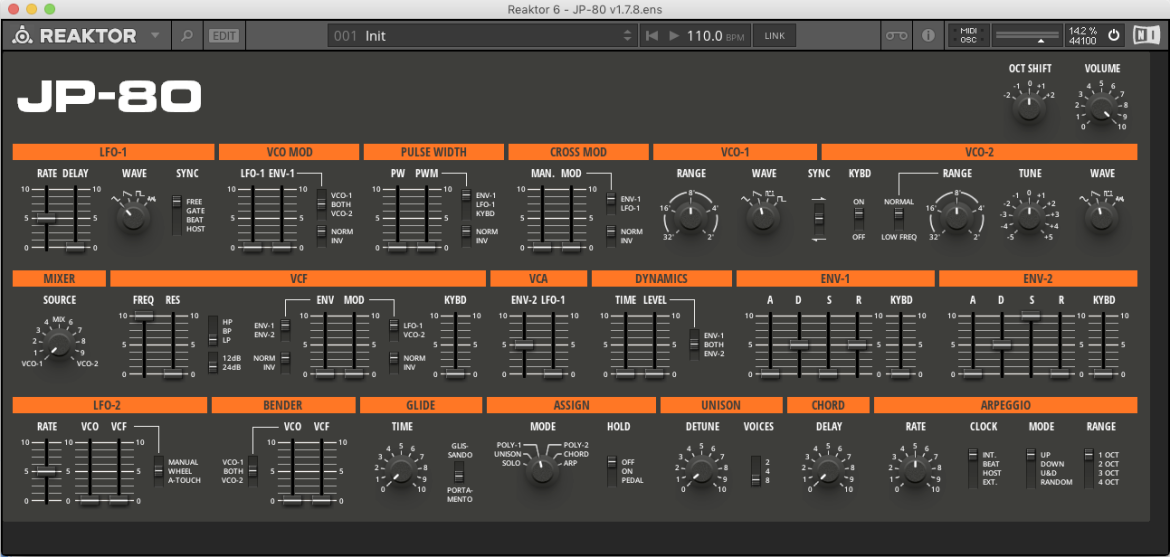Click the GLIDE TIME knob
This screenshot has height=557, width=1170.
[401, 470]
